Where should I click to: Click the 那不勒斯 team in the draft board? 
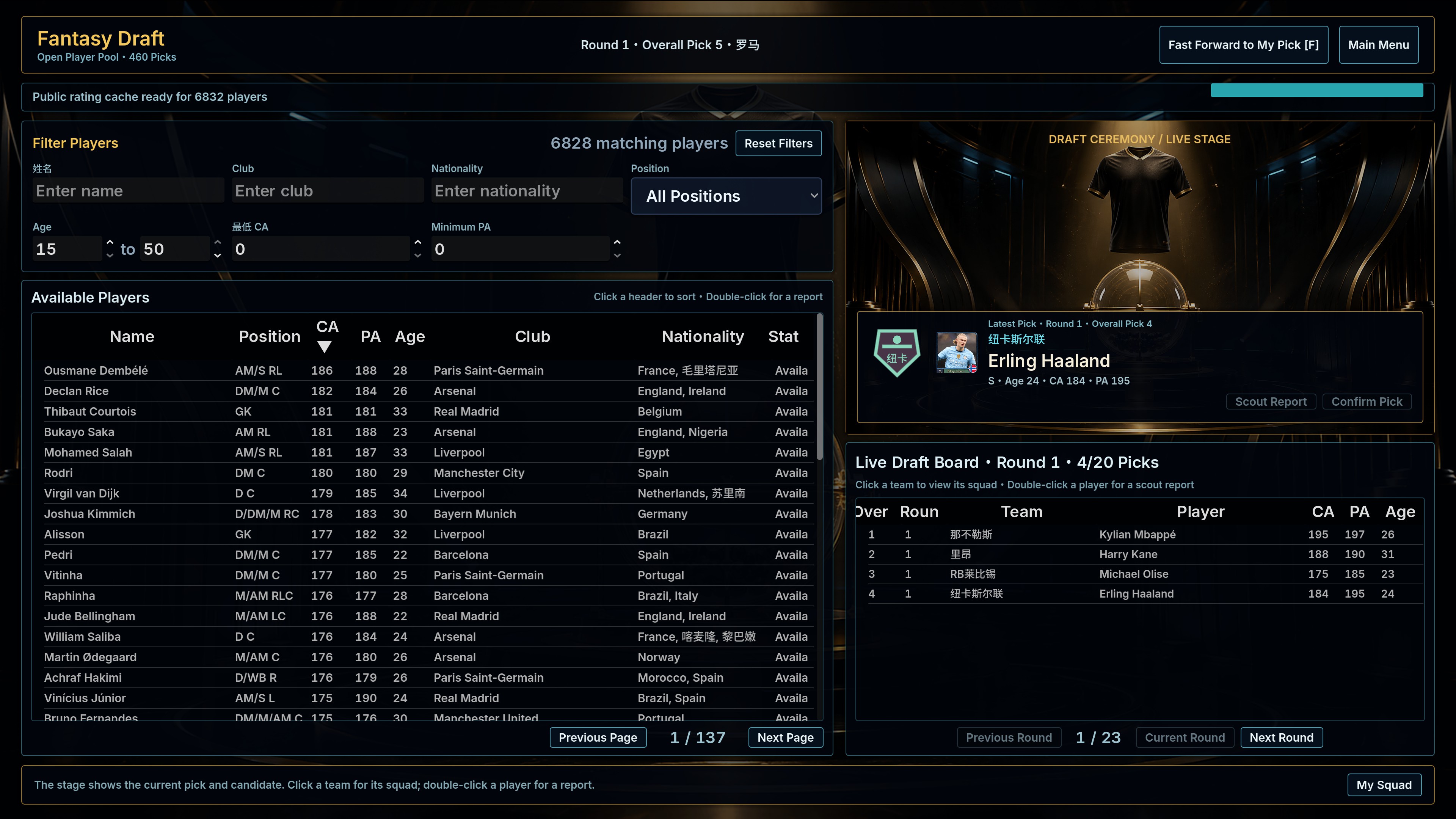[x=971, y=535]
